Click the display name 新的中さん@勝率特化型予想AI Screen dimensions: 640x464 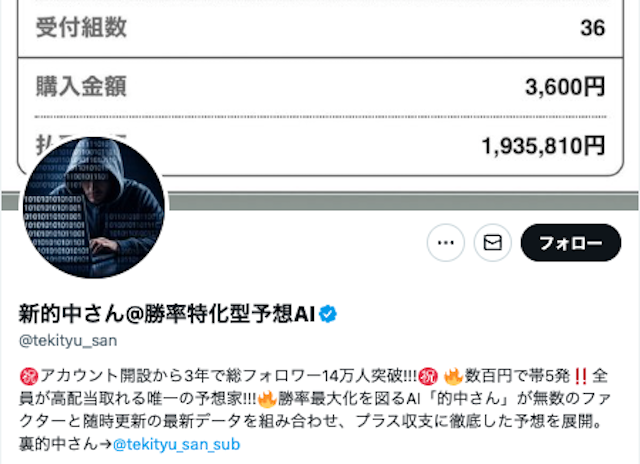point(167,314)
